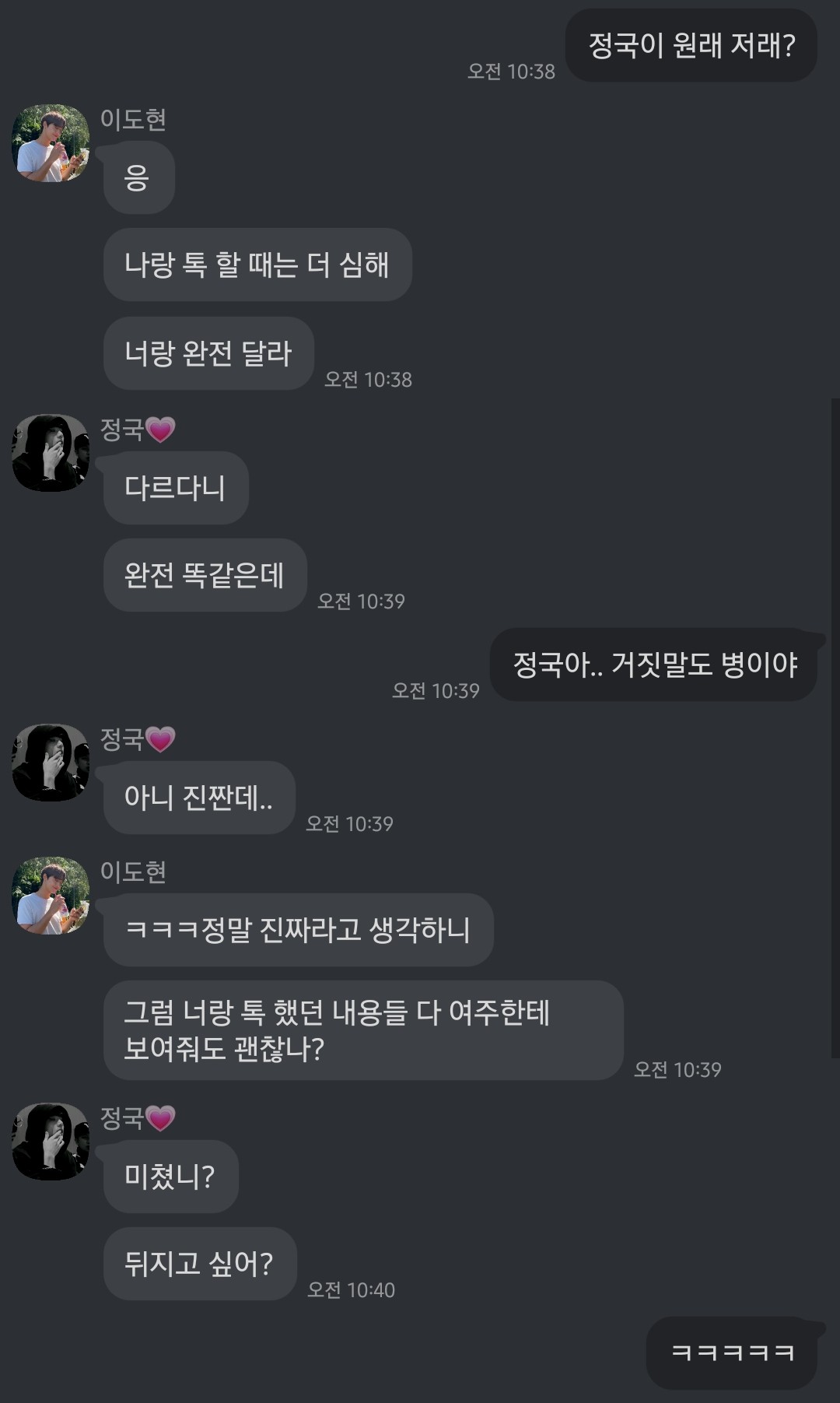Screen dimensions: 840x1403
Task: Tap the '응' chat bubble
Action: point(138,177)
